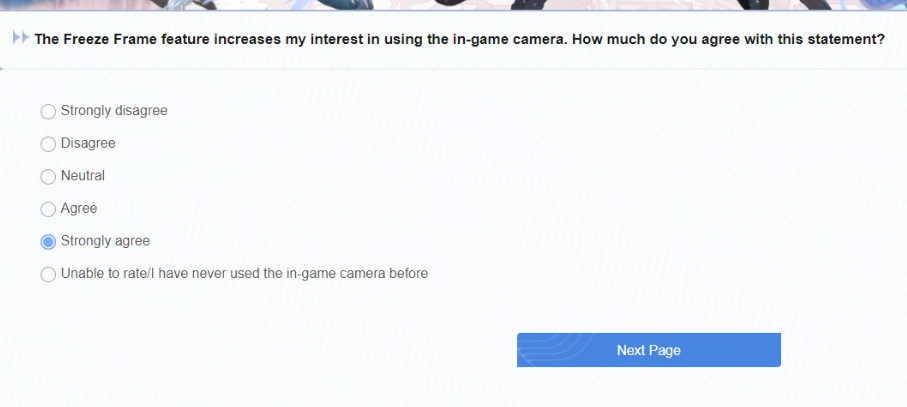Click the double-arrow icon before the question
Image resolution: width=907 pixels, height=407 pixels.
pos(20,39)
